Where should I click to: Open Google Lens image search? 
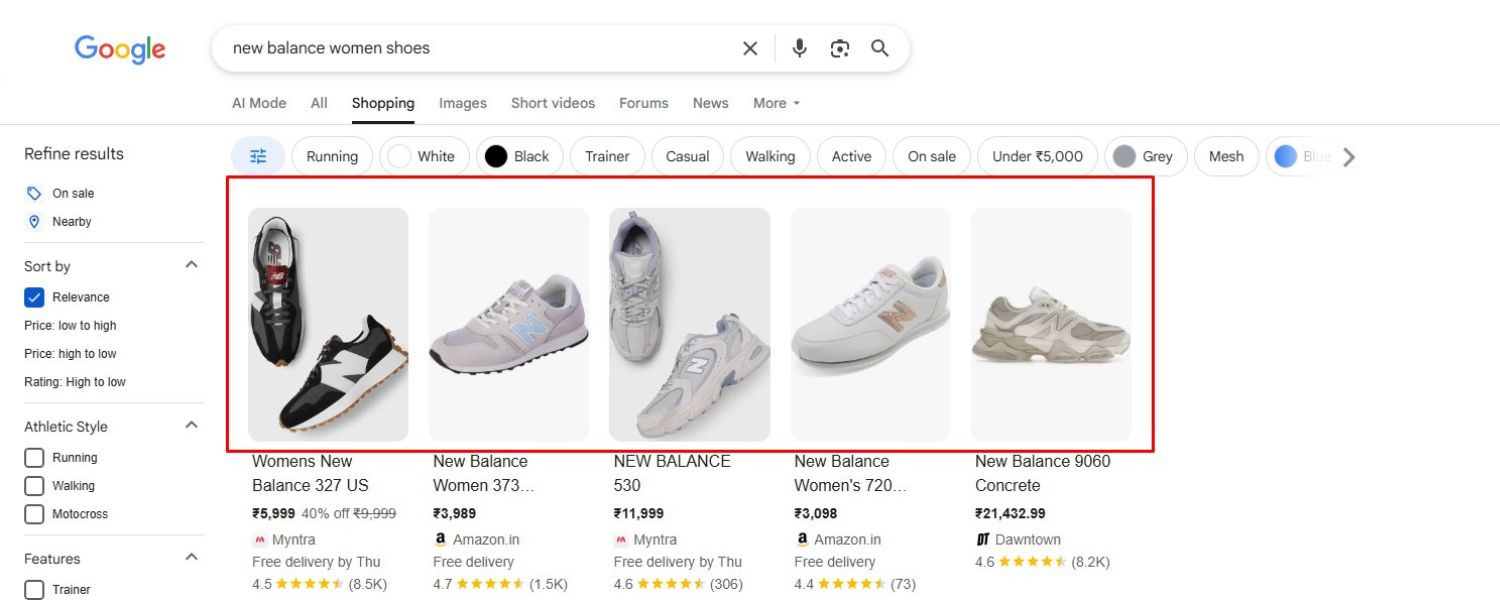(839, 47)
